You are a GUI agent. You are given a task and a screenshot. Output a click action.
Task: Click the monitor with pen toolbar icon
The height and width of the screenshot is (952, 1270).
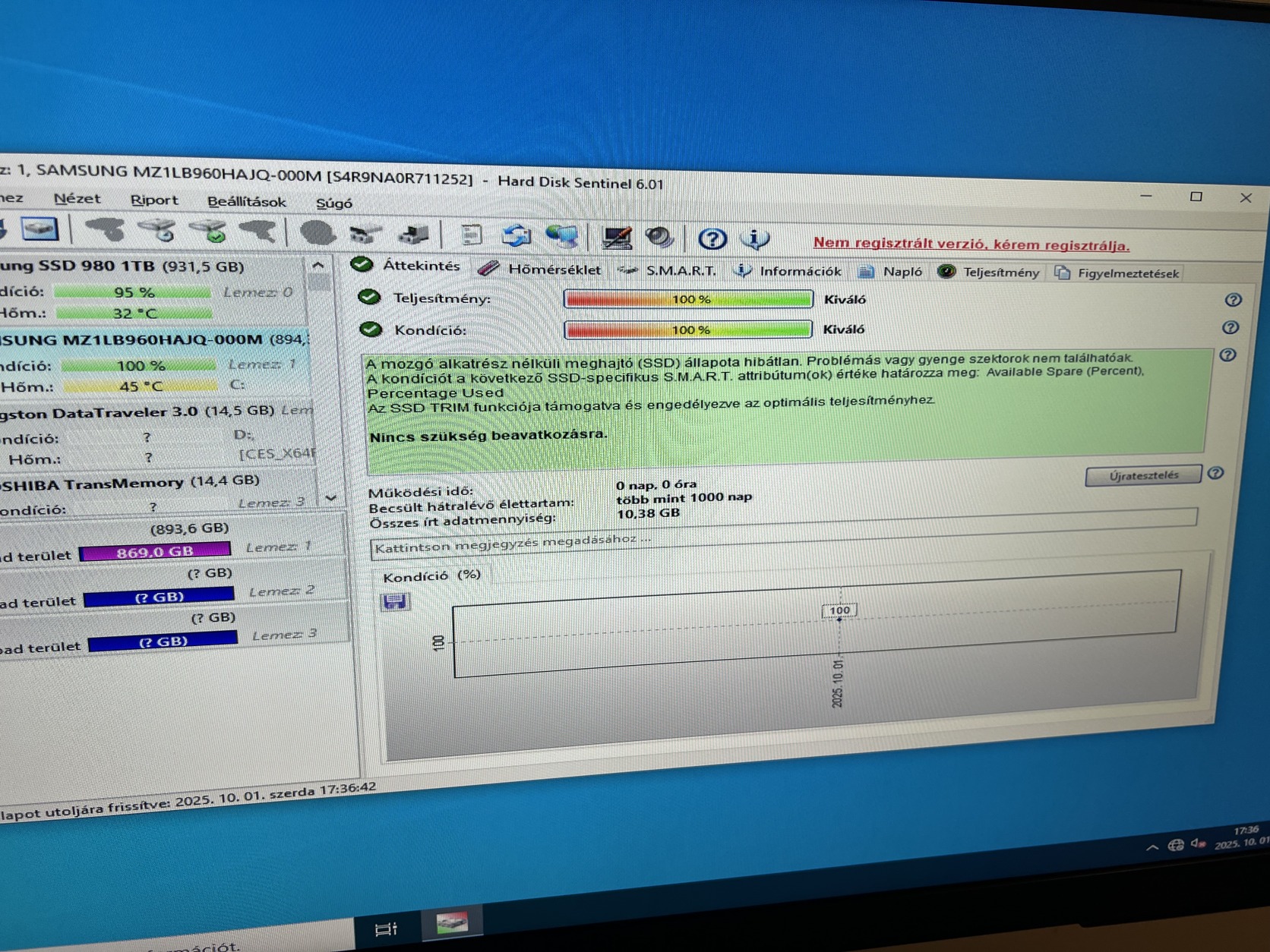616,238
